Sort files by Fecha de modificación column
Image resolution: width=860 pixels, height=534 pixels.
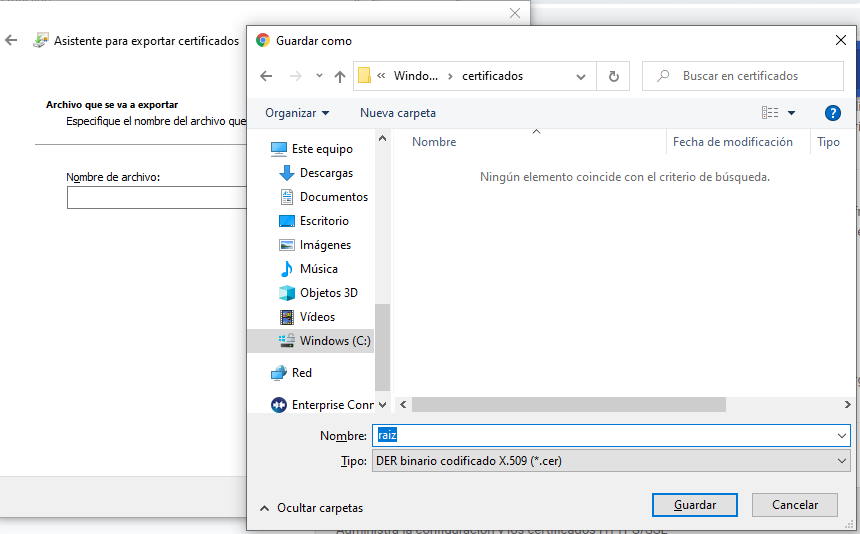[732, 142]
